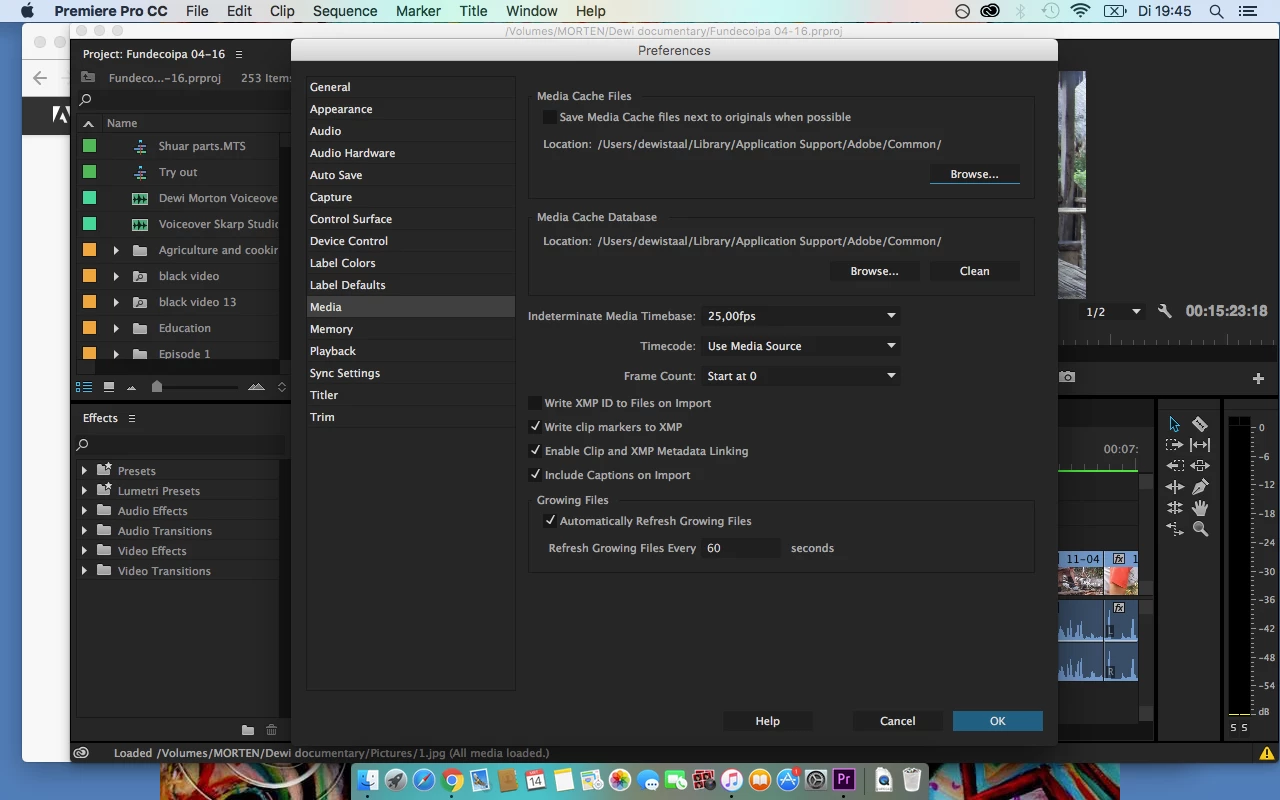The image size is (1280, 800).
Task: Switch Project panel to list view
Action: [x=84, y=387]
